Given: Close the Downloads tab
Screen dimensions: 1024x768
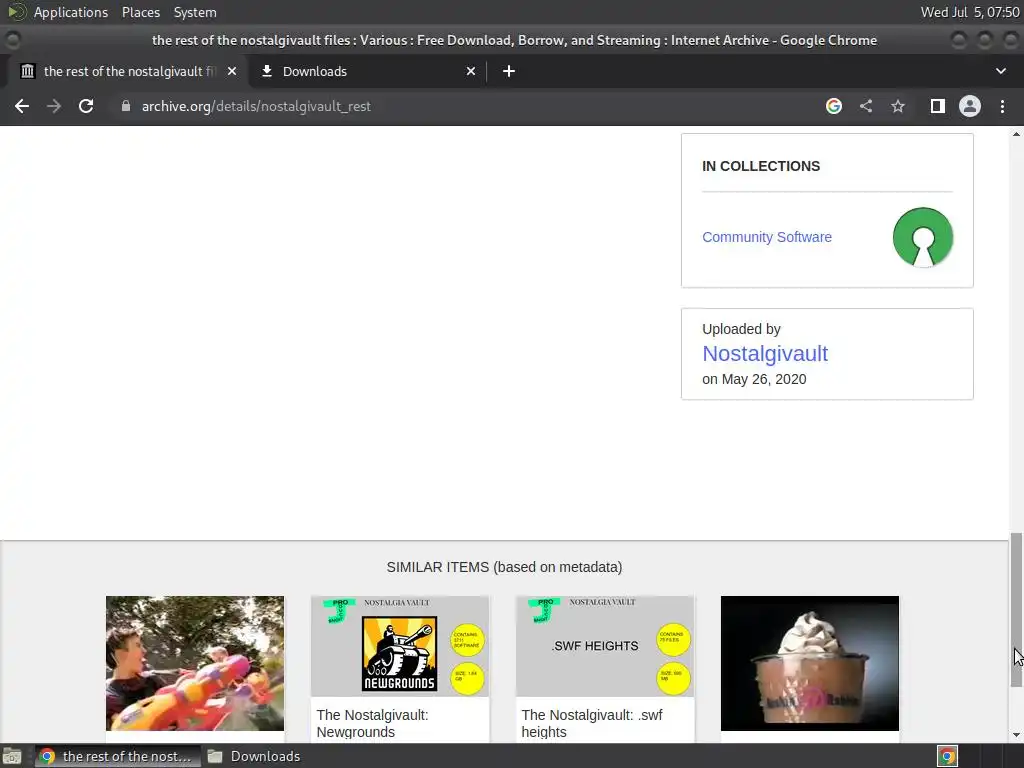Looking at the screenshot, I should [471, 71].
